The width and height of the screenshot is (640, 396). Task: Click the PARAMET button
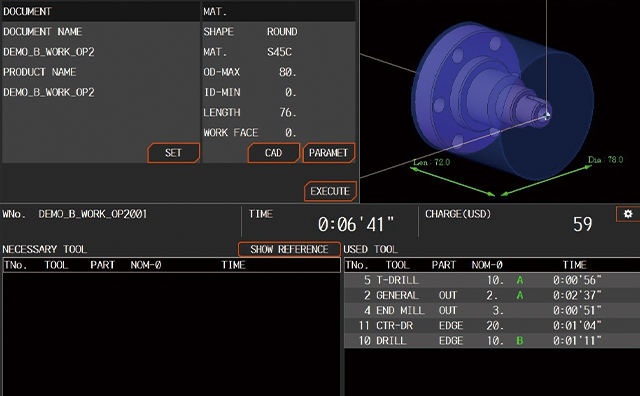coord(329,153)
